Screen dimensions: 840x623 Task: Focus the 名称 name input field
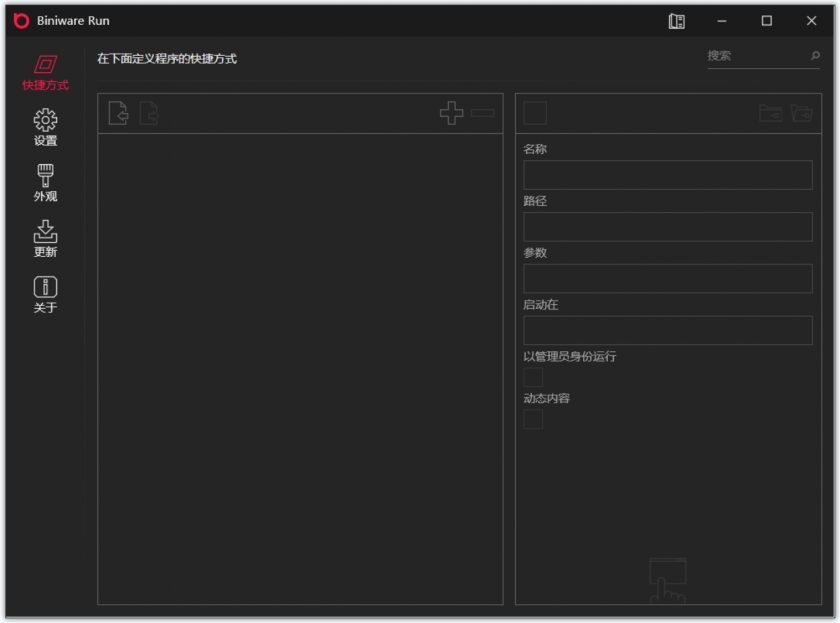tap(667, 175)
